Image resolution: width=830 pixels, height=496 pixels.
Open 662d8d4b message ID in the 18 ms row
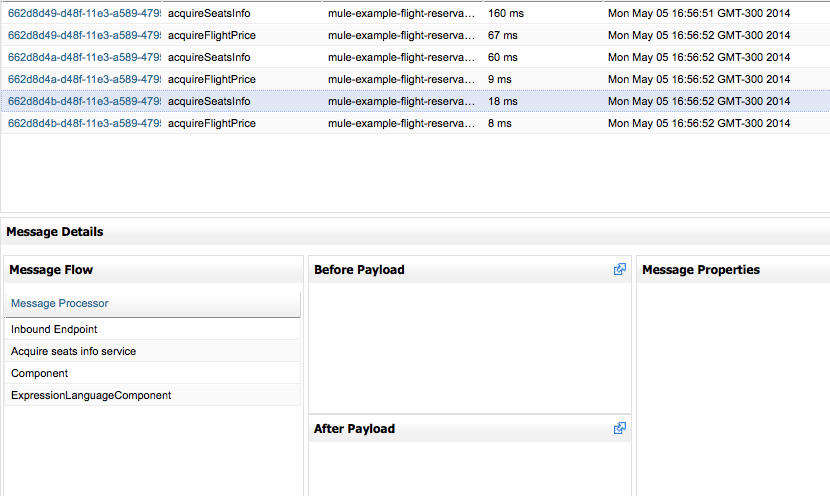coord(84,101)
